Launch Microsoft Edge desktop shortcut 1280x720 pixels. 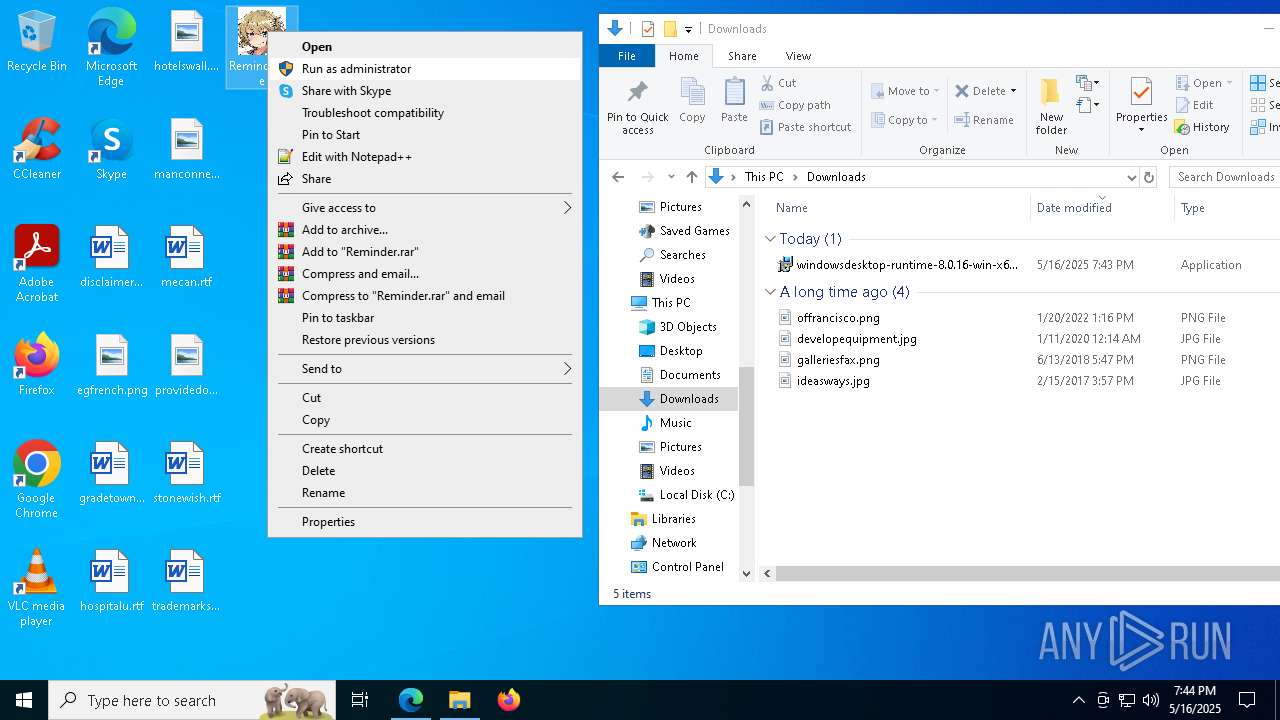pos(111,48)
